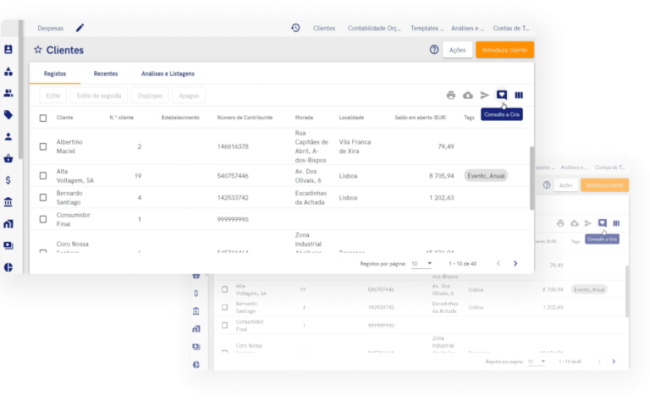Screen dimensions: 650x406
Task: Go to next page arrow in front window
Action: [x=515, y=264]
